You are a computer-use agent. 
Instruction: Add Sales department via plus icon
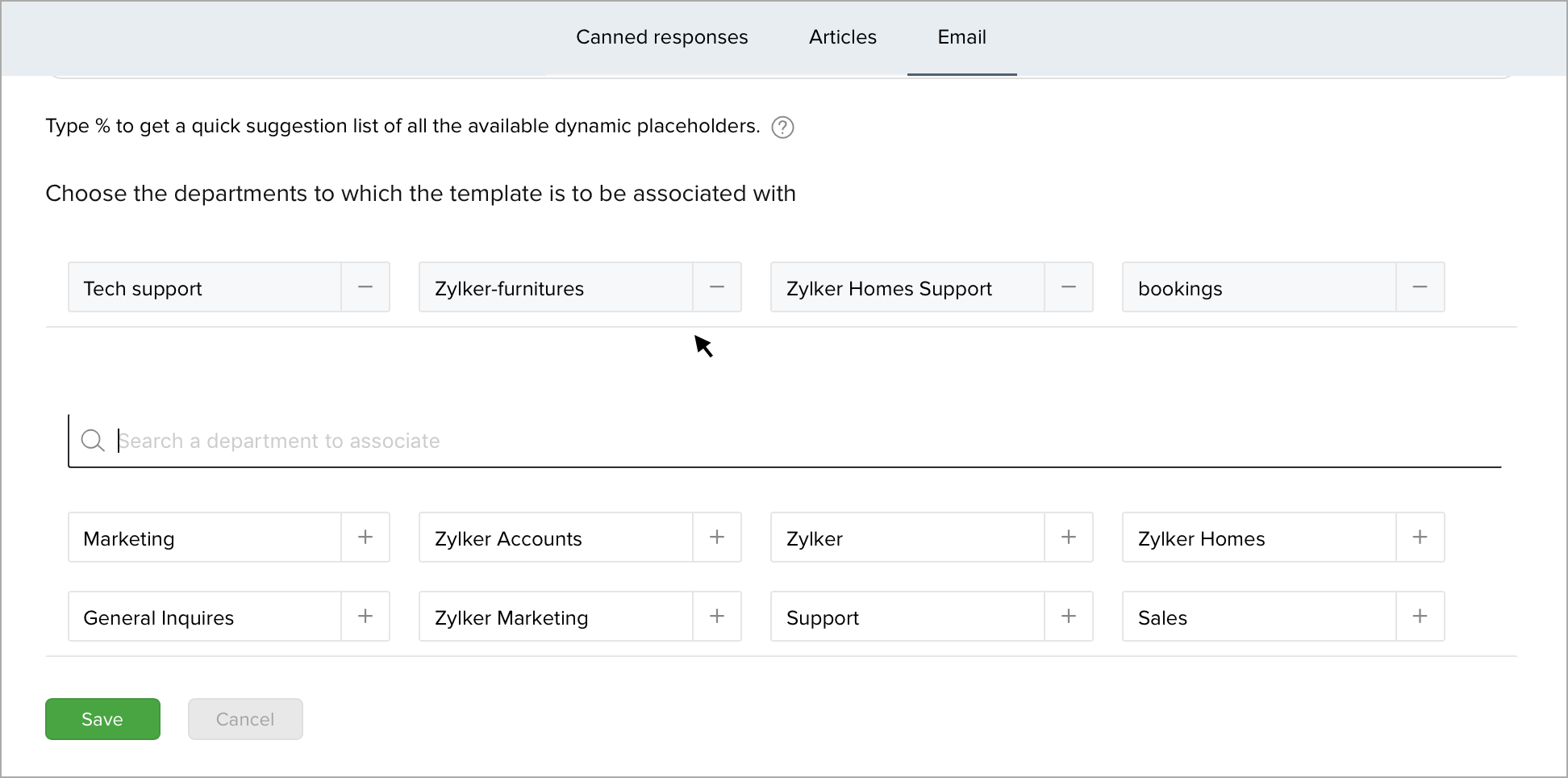coord(1420,617)
